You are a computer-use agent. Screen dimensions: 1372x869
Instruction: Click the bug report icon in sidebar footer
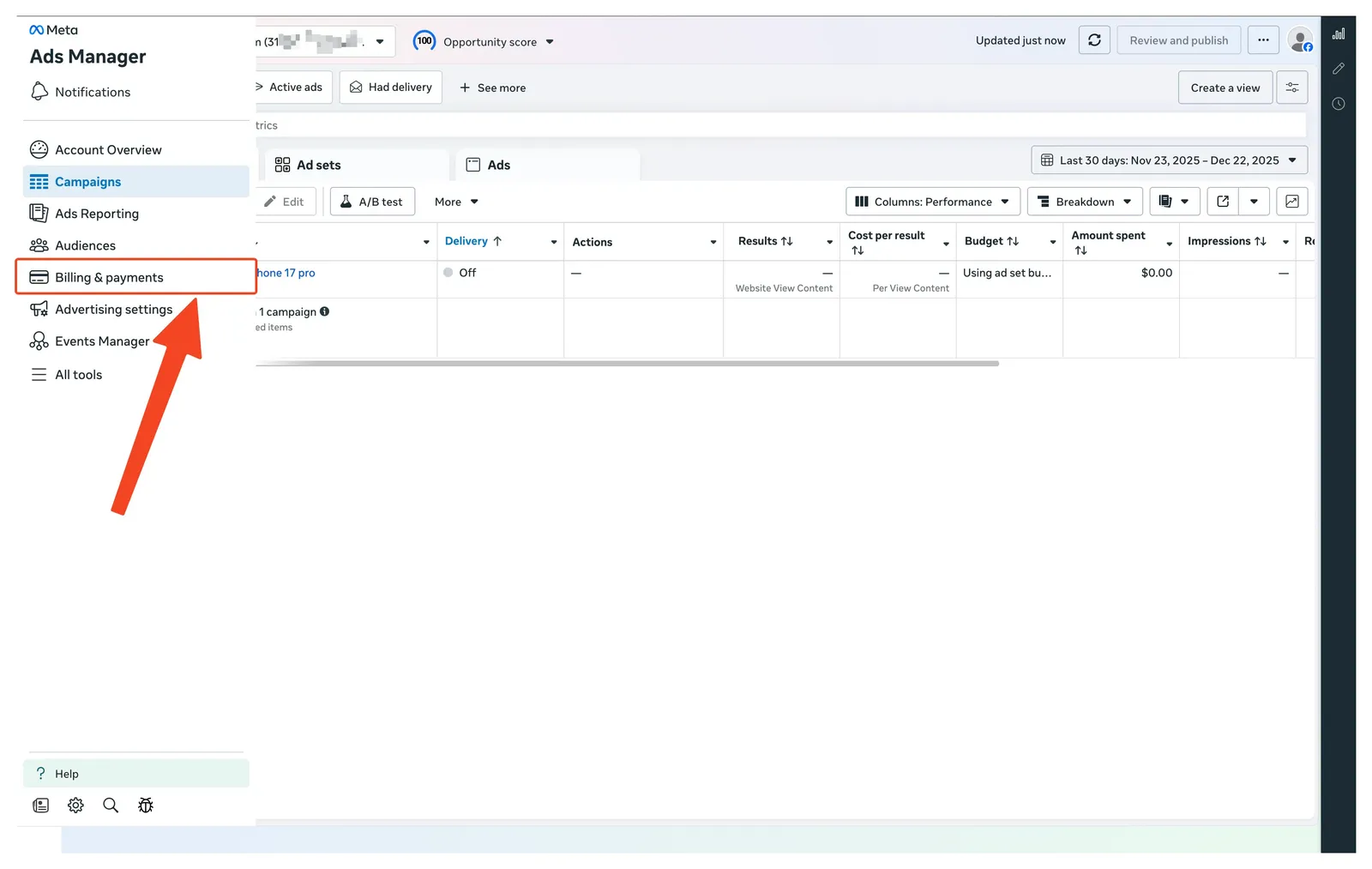146,806
